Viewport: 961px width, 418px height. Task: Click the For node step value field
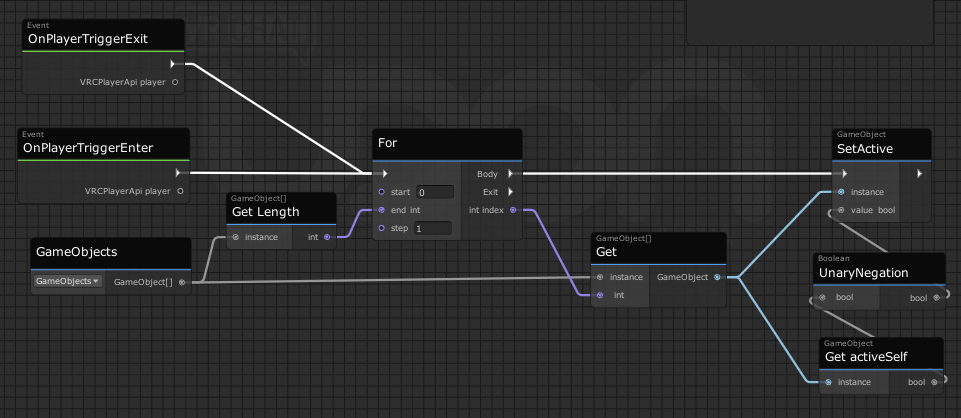433,229
